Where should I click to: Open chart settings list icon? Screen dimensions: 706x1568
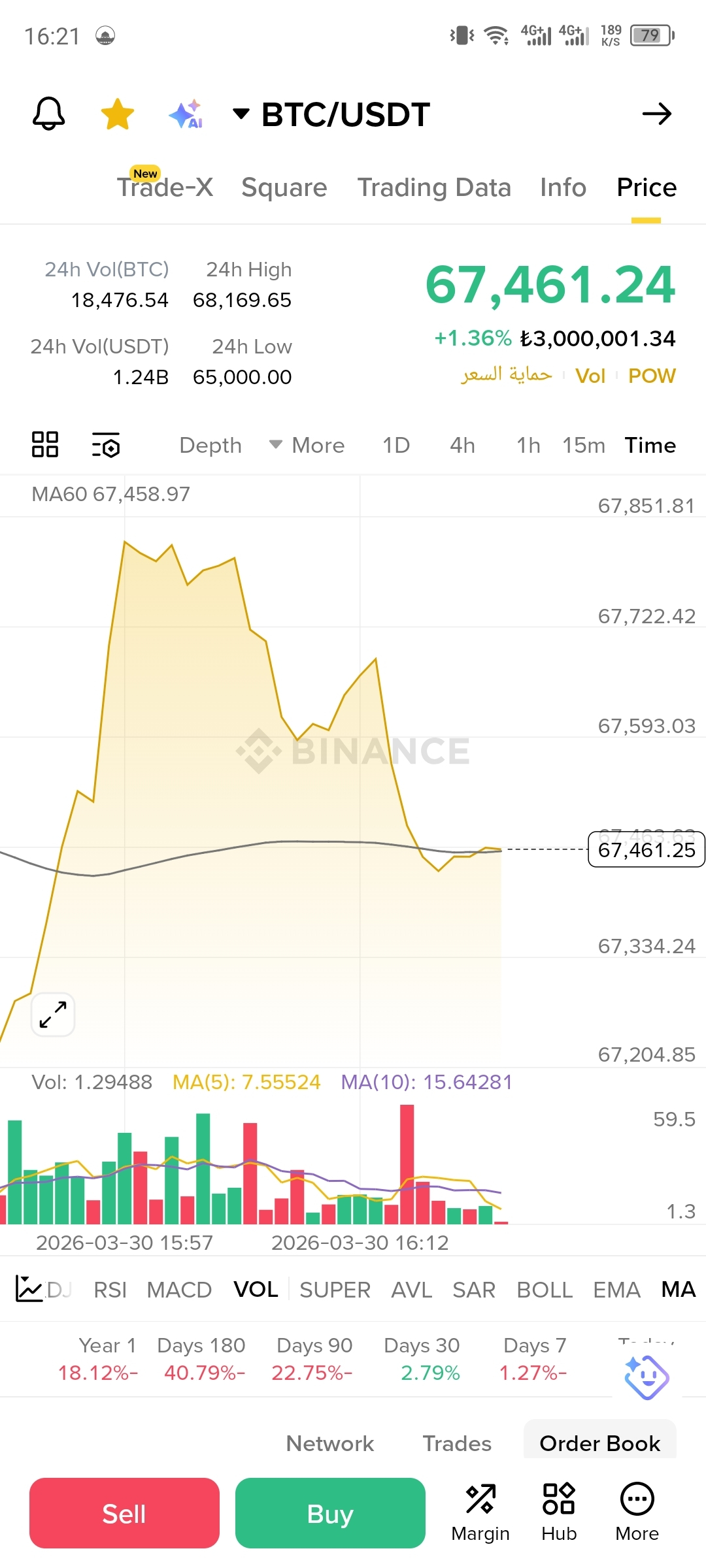tap(105, 445)
